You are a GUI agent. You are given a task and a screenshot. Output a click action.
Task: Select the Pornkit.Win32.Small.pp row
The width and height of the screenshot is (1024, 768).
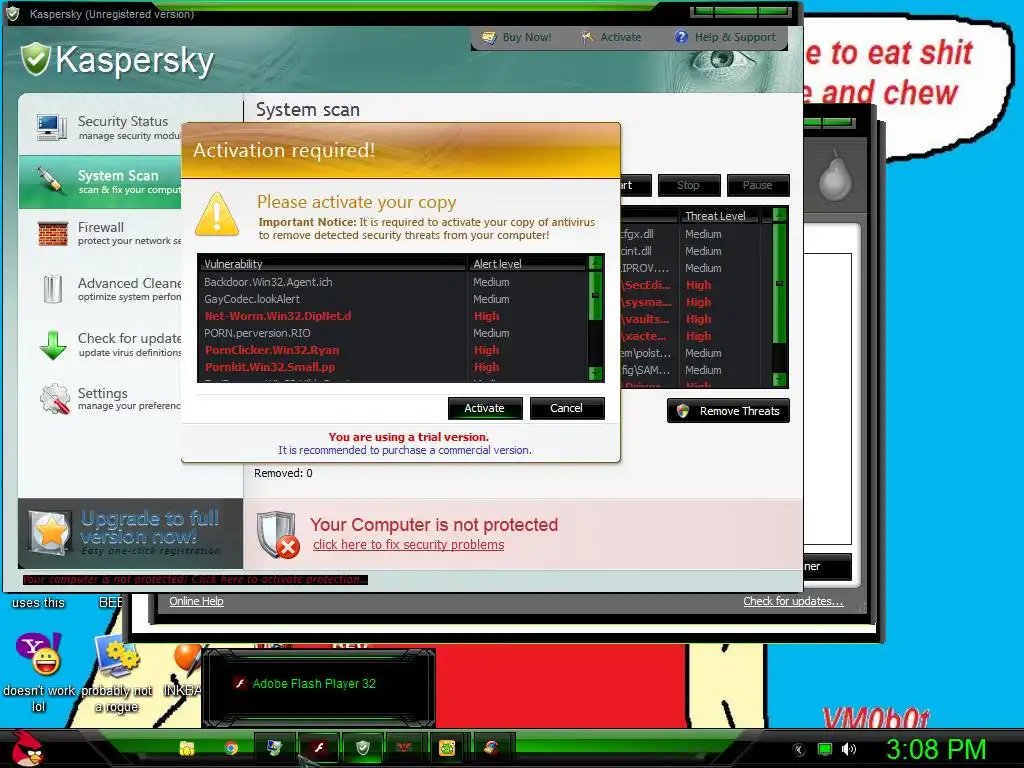pyautogui.click(x=394, y=367)
